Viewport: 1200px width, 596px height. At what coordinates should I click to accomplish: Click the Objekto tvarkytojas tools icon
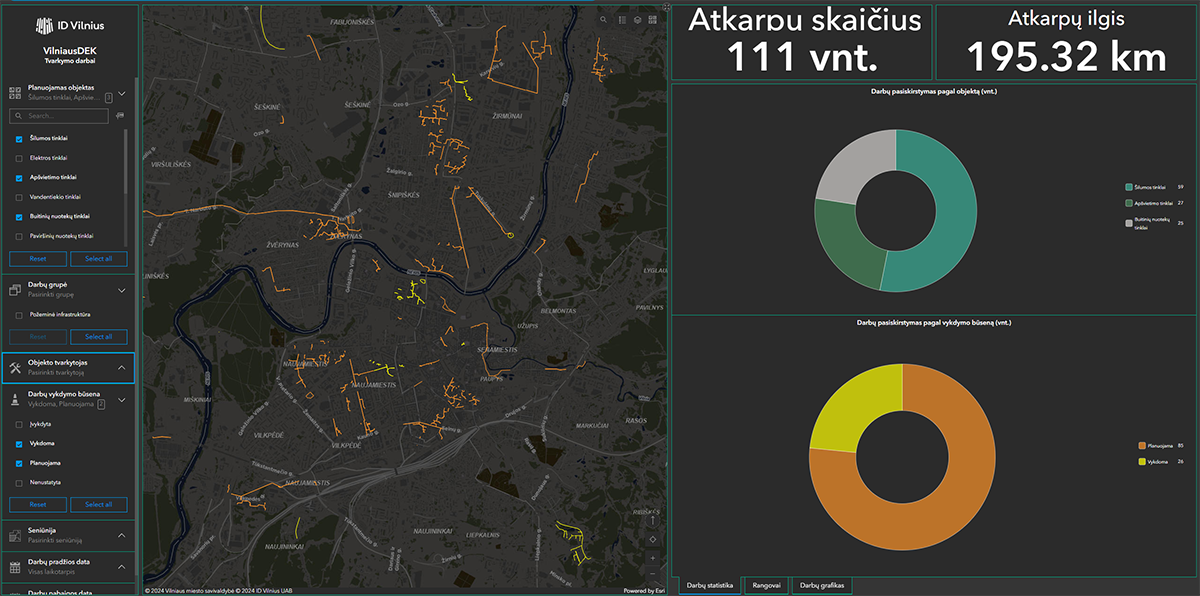tap(15, 368)
